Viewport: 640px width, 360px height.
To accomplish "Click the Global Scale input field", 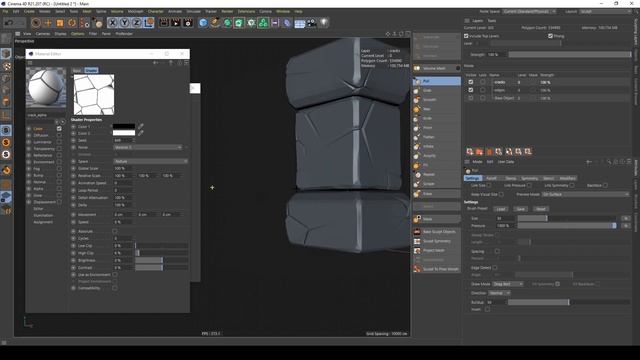I will 122,169.
